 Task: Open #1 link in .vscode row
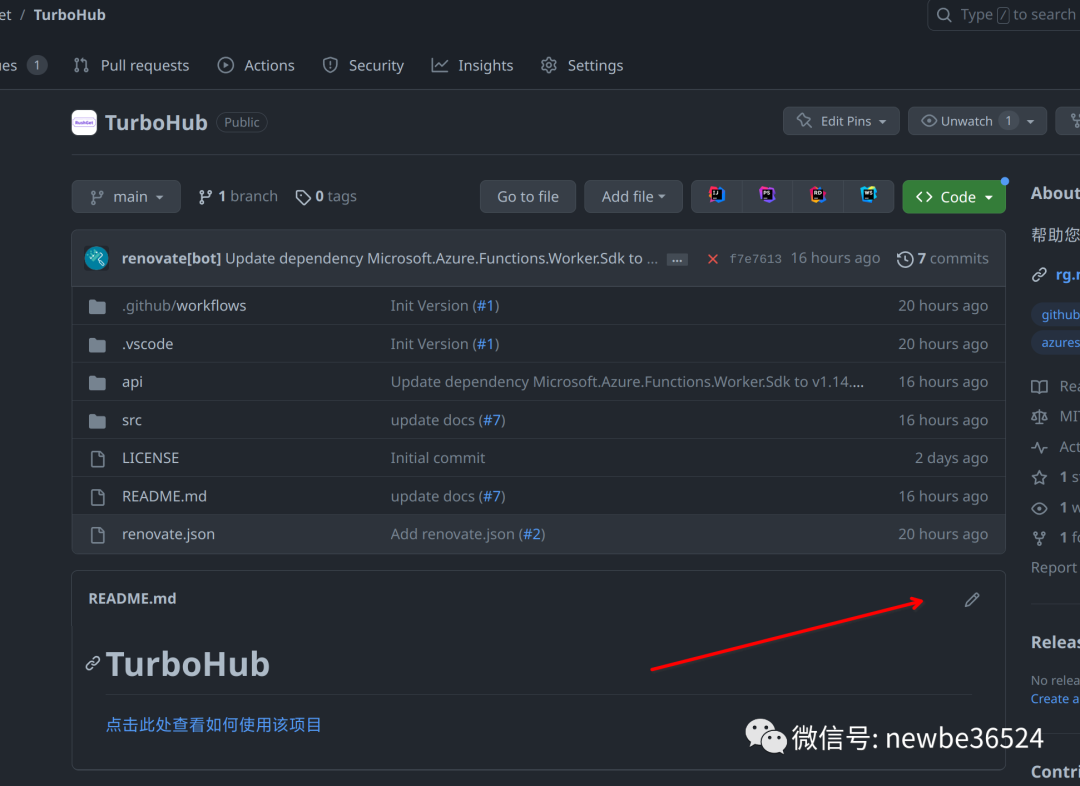[486, 344]
